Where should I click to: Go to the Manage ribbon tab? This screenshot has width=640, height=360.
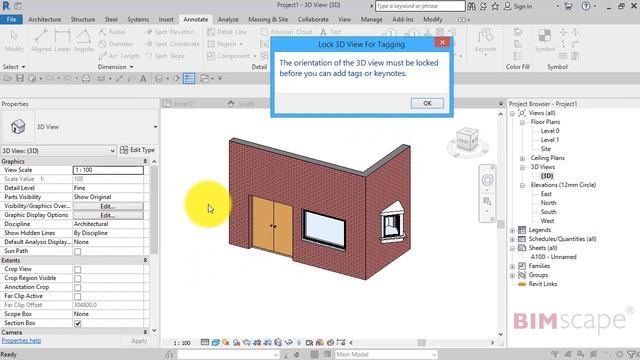pos(371,19)
